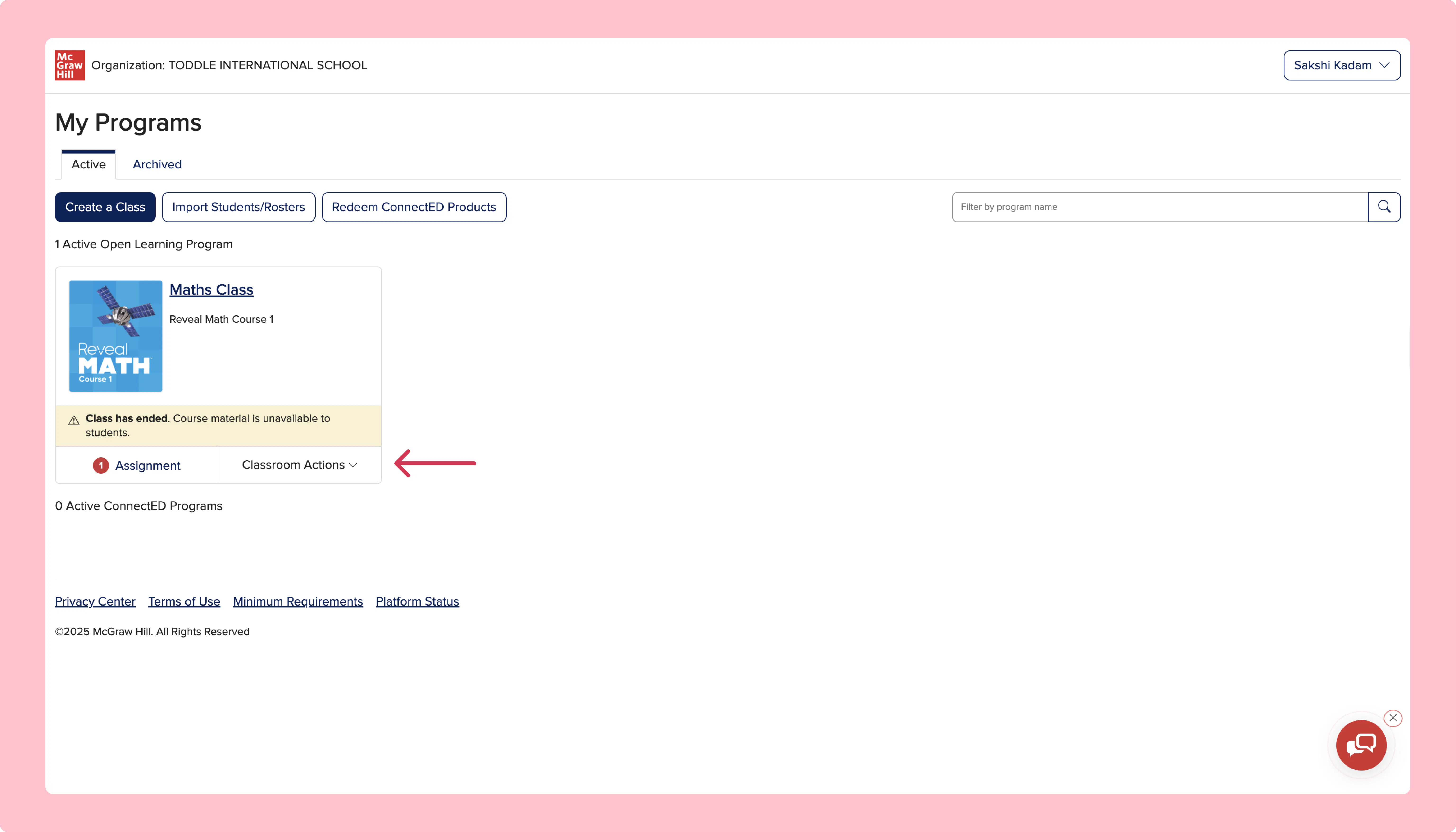This screenshot has height=832, width=1456.
Task: Open the red chat support bubble
Action: pos(1361,745)
